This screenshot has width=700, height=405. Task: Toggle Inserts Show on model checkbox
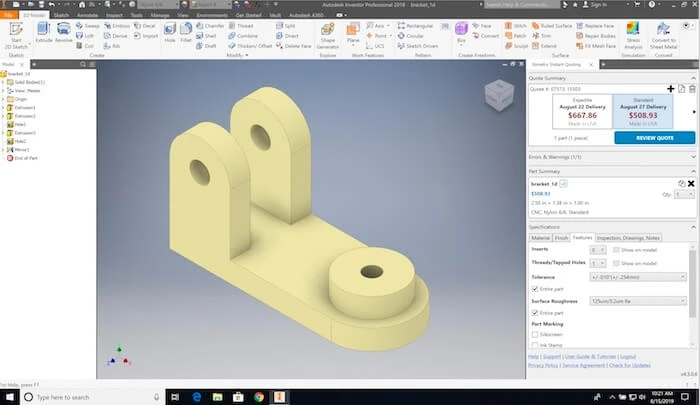(616, 250)
